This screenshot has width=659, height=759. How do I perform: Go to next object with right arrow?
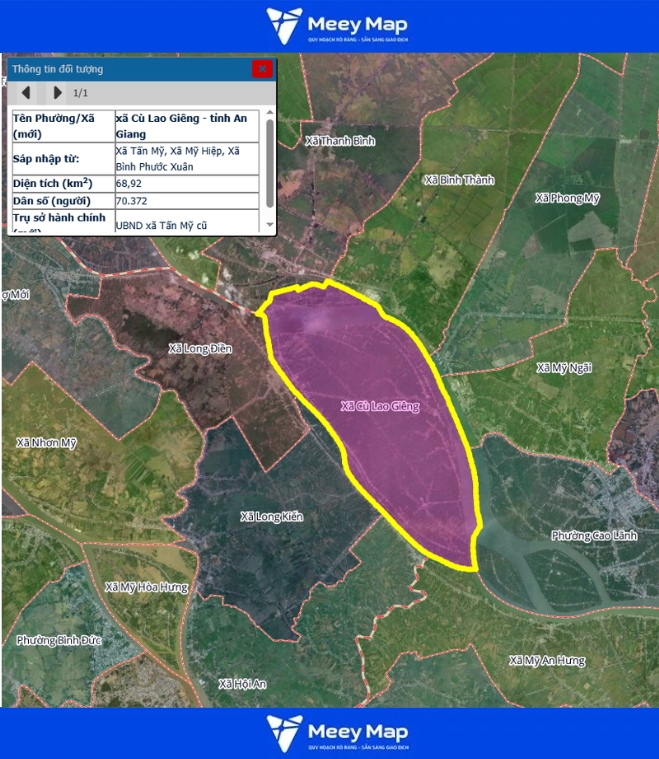point(57,93)
